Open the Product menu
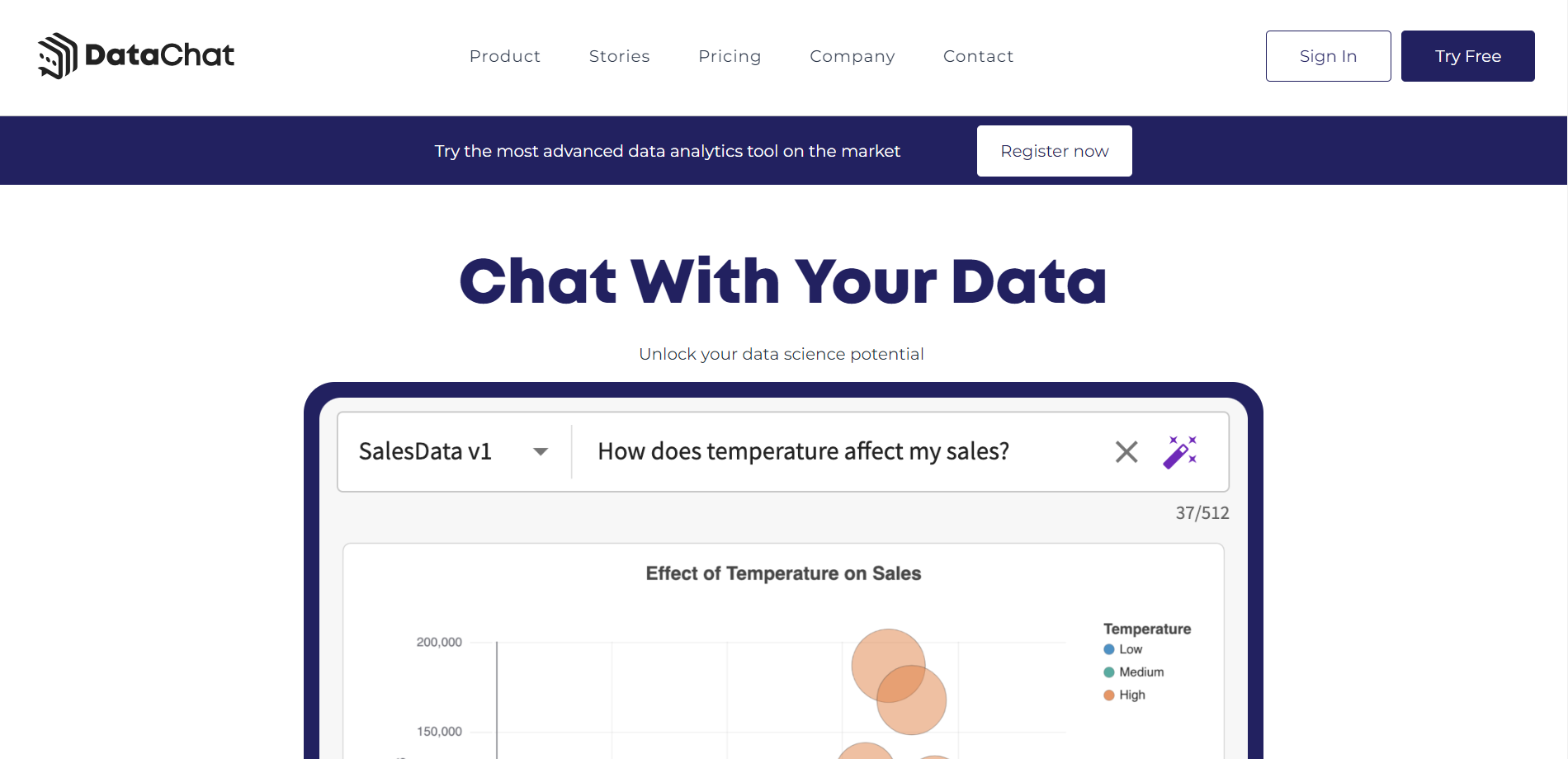This screenshot has width=1568, height=759. tap(504, 56)
